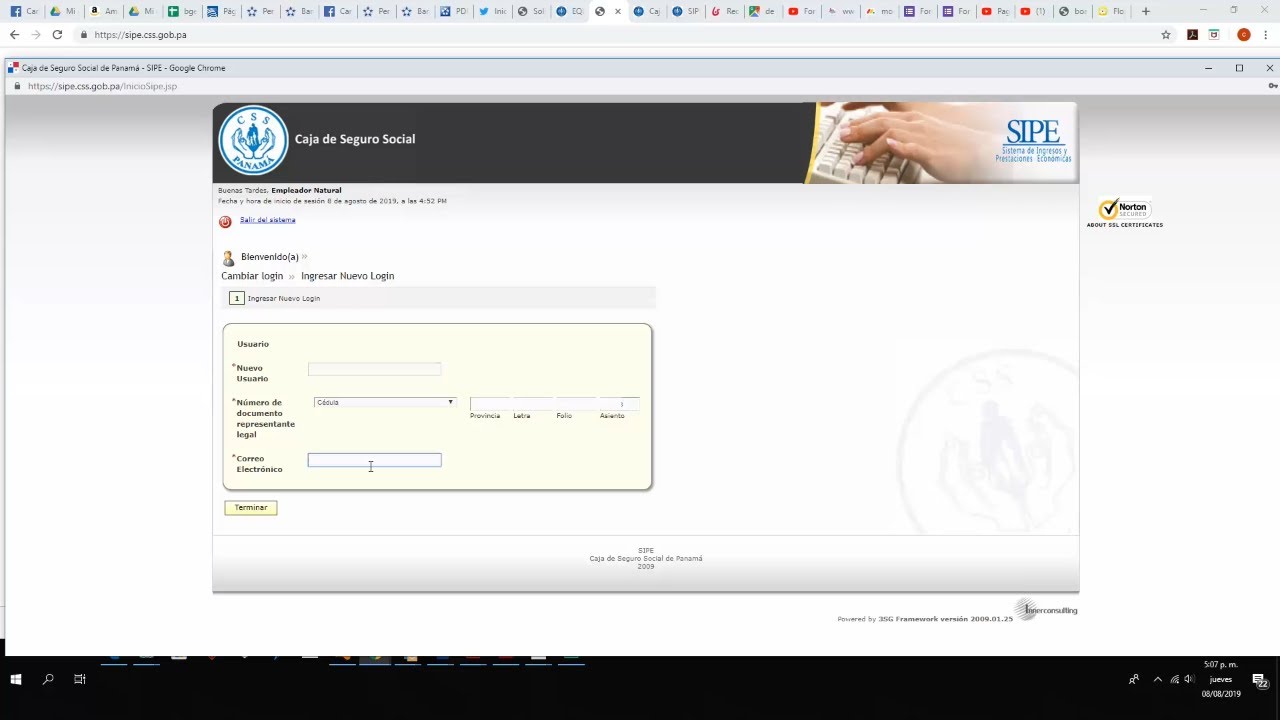Focus the Nuevo Usuario input field
Image resolution: width=1280 pixels, height=720 pixels.
(x=374, y=369)
